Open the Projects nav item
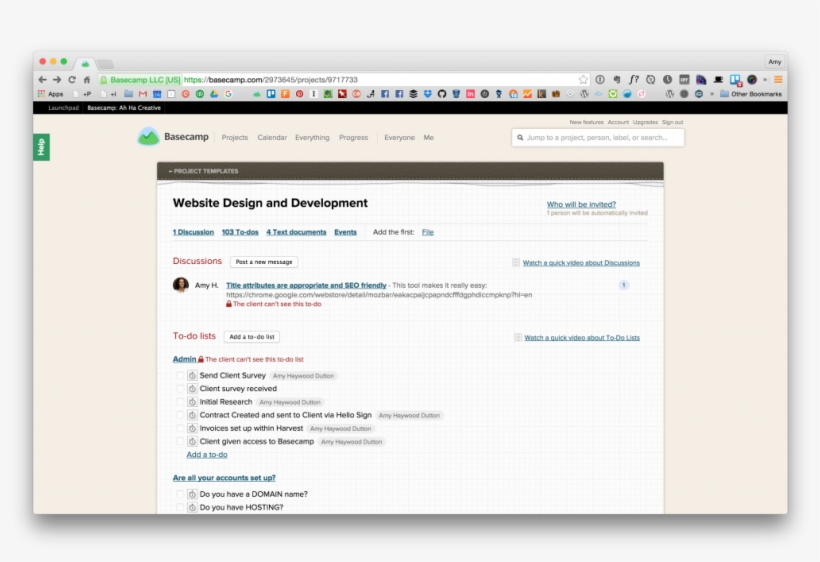Image resolution: width=820 pixels, height=562 pixels. pos(235,137)
